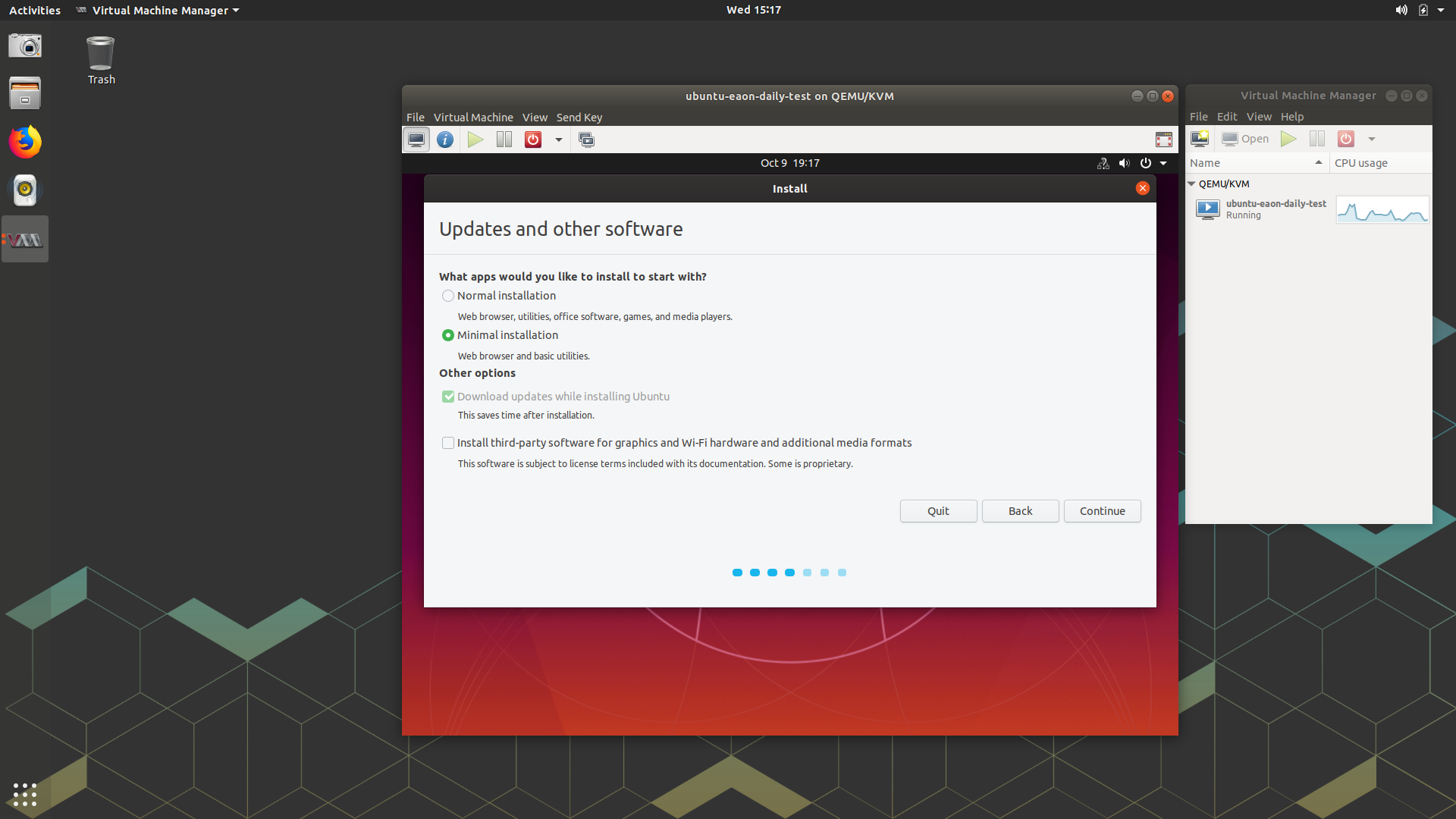This screenshot has height=819, width=1456.
Task: Open the File menu in the console window
Action: point(416,118)
